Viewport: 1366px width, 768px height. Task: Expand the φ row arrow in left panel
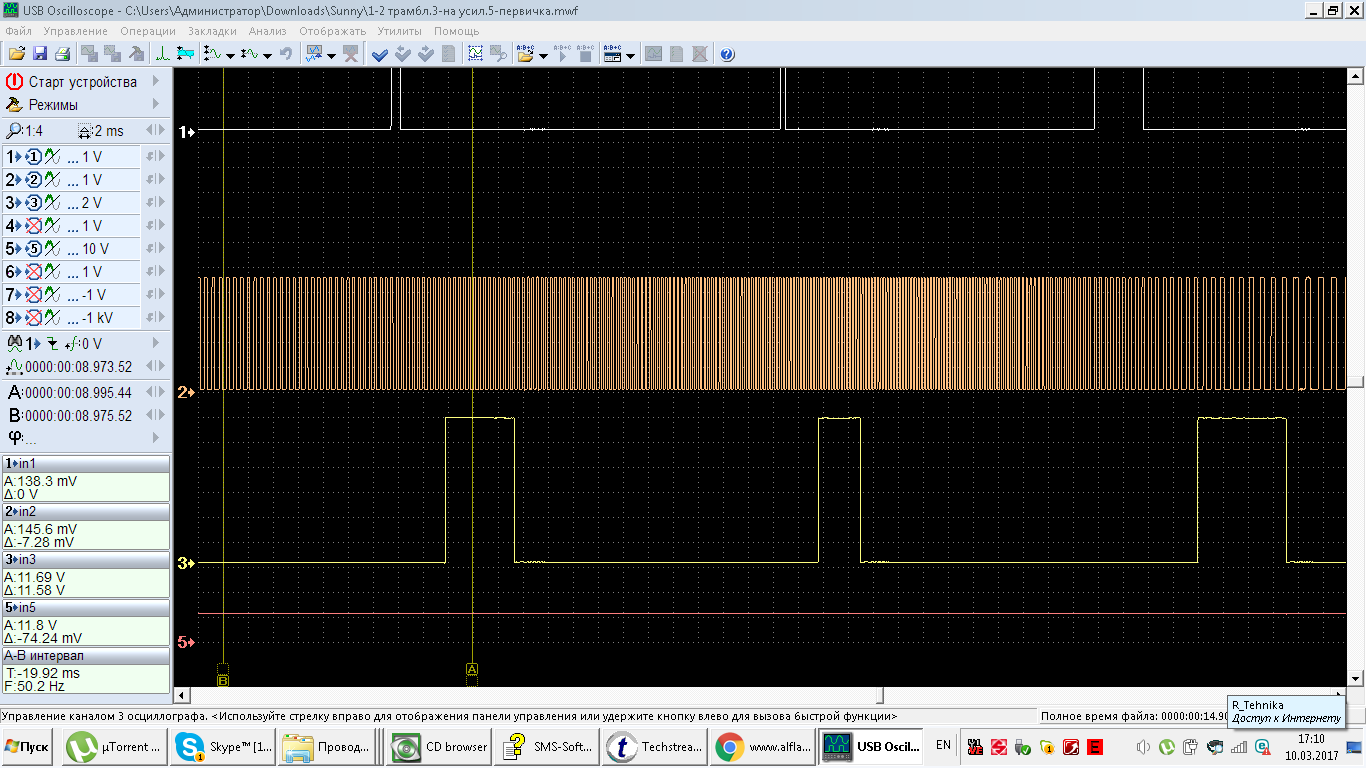tap(156, 438)
